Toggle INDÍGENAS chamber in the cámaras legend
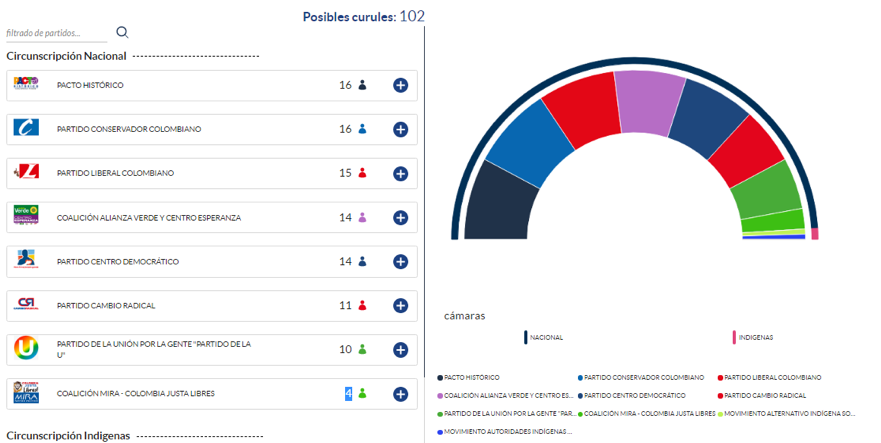Screen dimensions: 881x443 (x=752, y=337)
